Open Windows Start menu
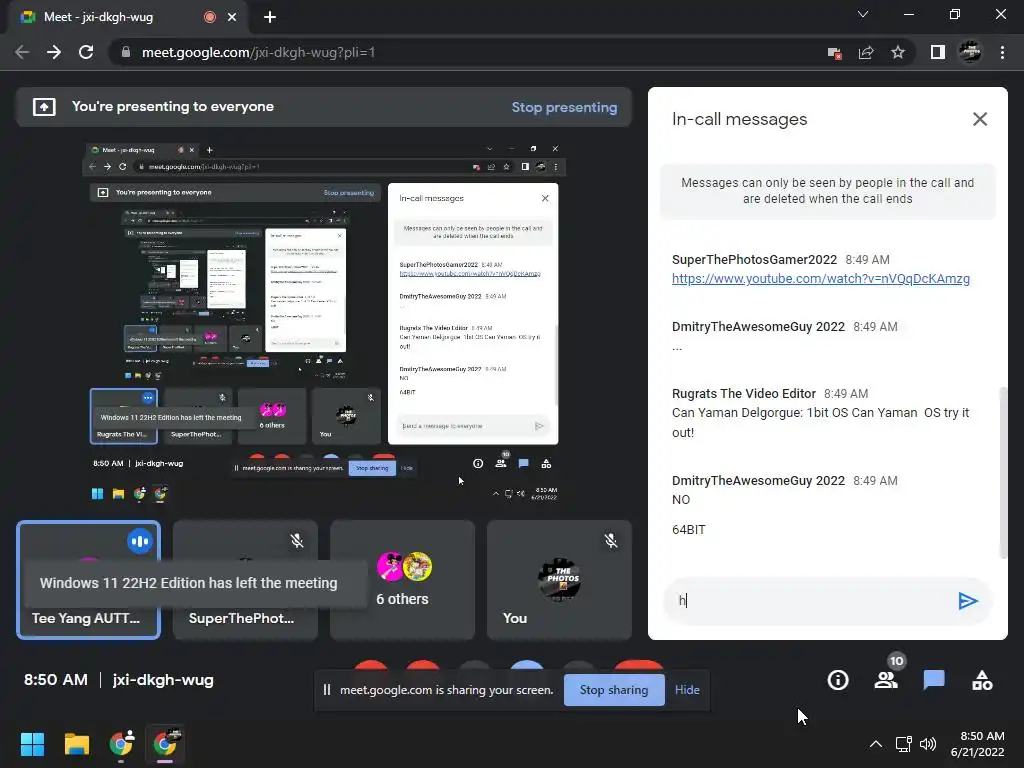Screen dimensions: 1024x768 [32, 744]
